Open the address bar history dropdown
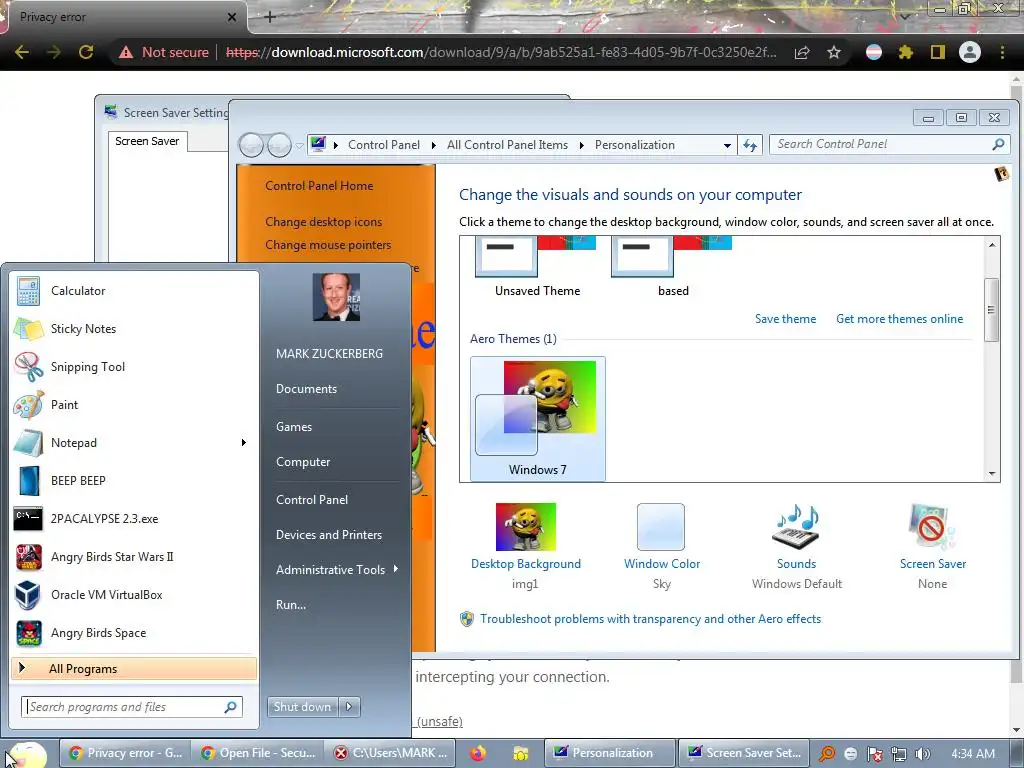Image resolution: width=1024 pixels, height=768 pixels. click(x=727, y=145)
